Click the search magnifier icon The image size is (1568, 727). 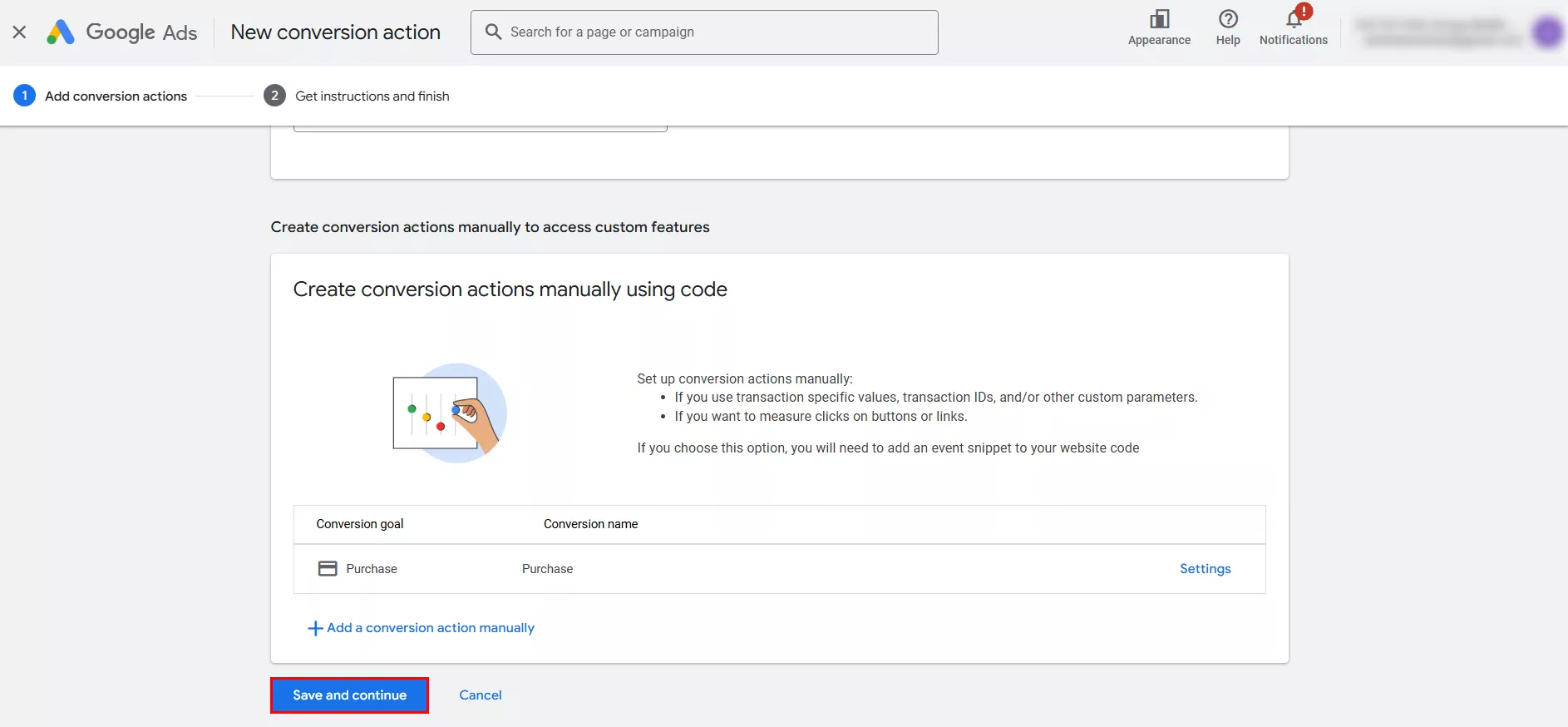(x=493, y=32)
